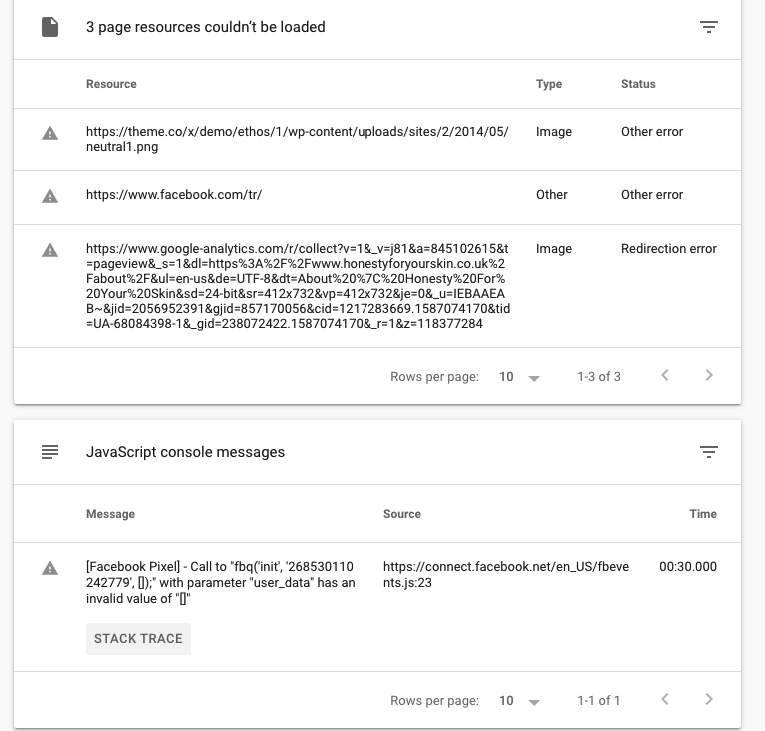
Task: Open rows per page dropdown in console messages table
Action: 520,701
